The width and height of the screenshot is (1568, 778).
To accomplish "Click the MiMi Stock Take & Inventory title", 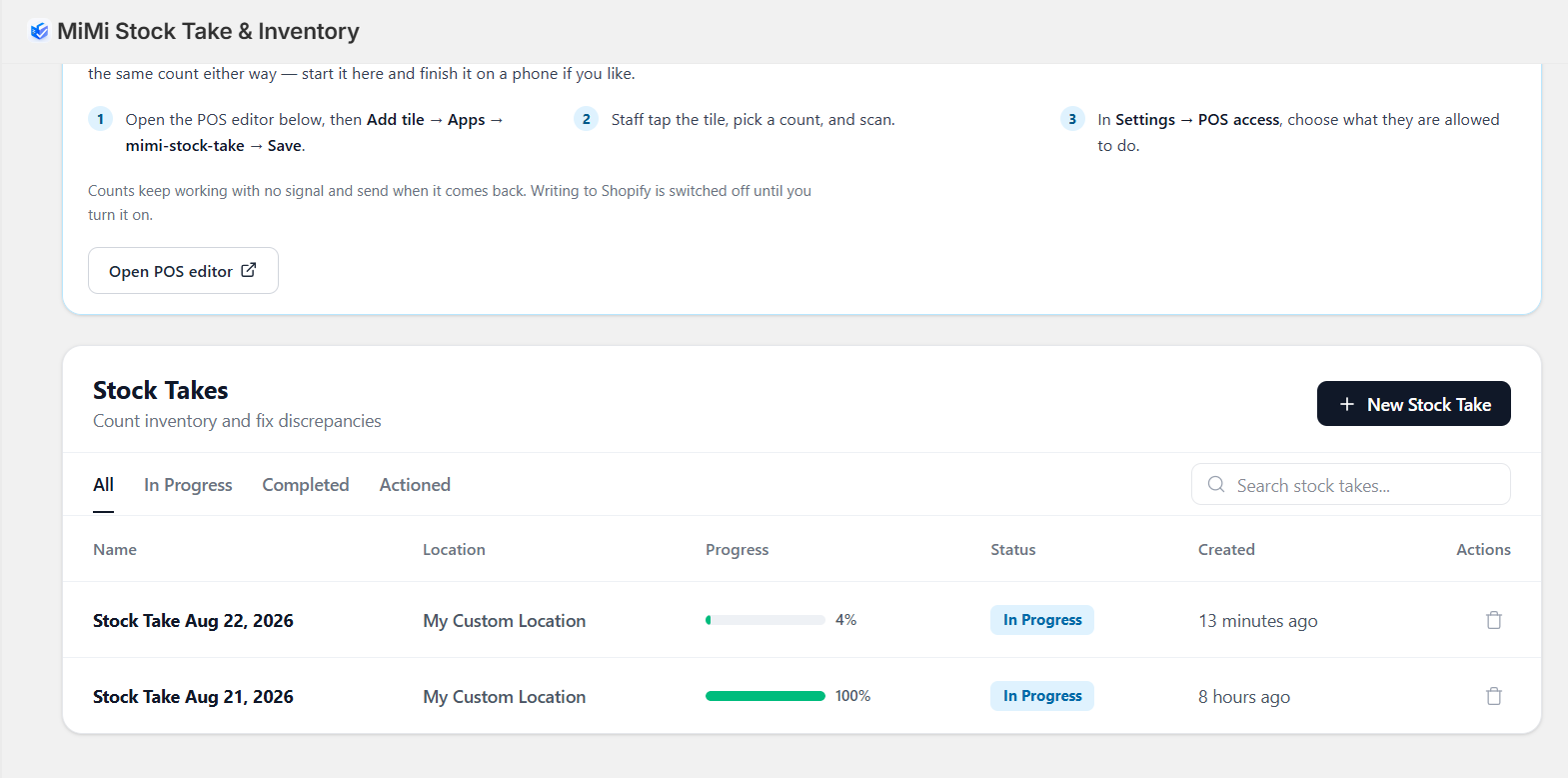I will [x=208, y=31].
